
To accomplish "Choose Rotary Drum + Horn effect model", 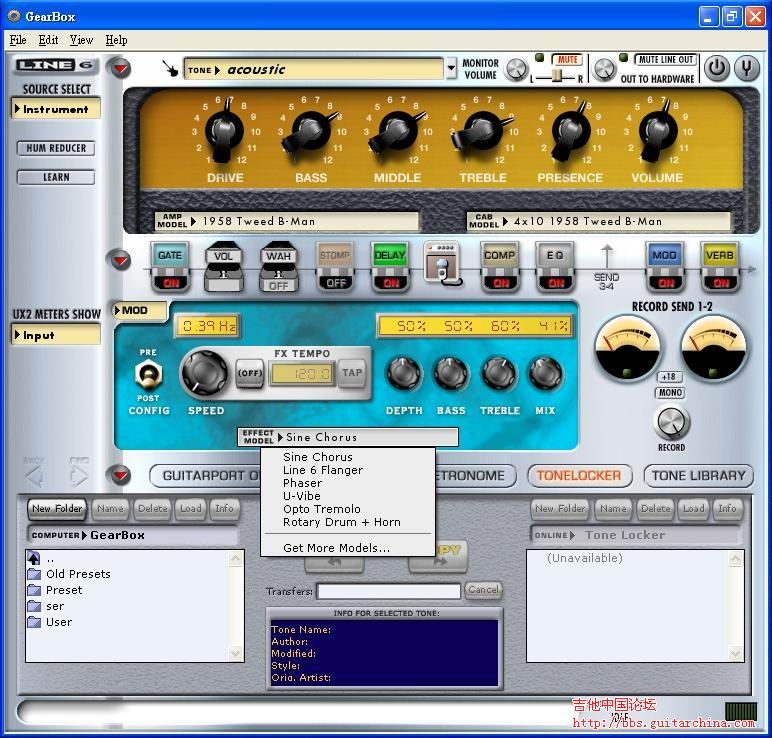I will click(341, 522).
